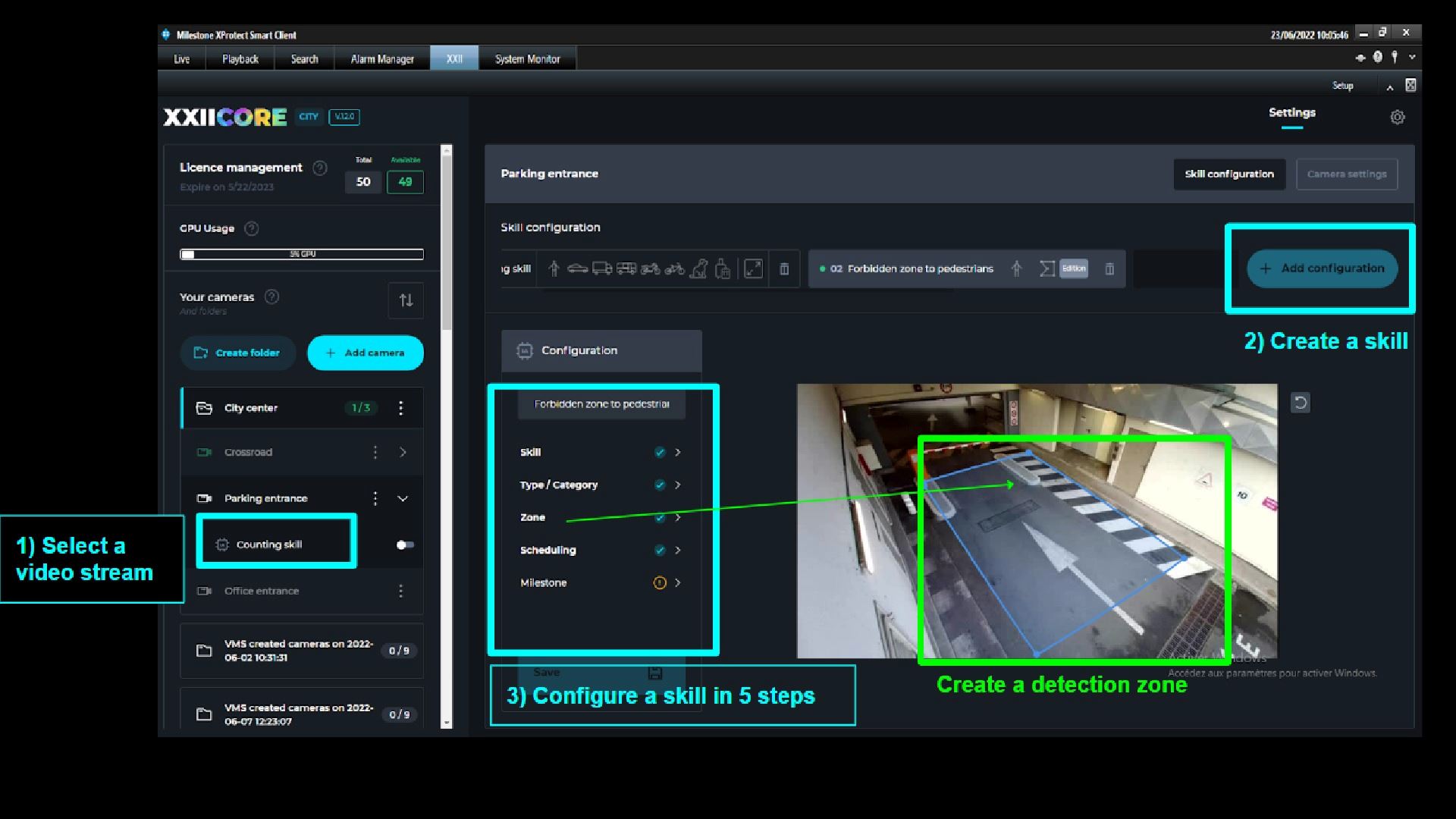This screenshot has height=819, width=1456.
Task: Open the Alarm Manager tab
Action: 382,58
